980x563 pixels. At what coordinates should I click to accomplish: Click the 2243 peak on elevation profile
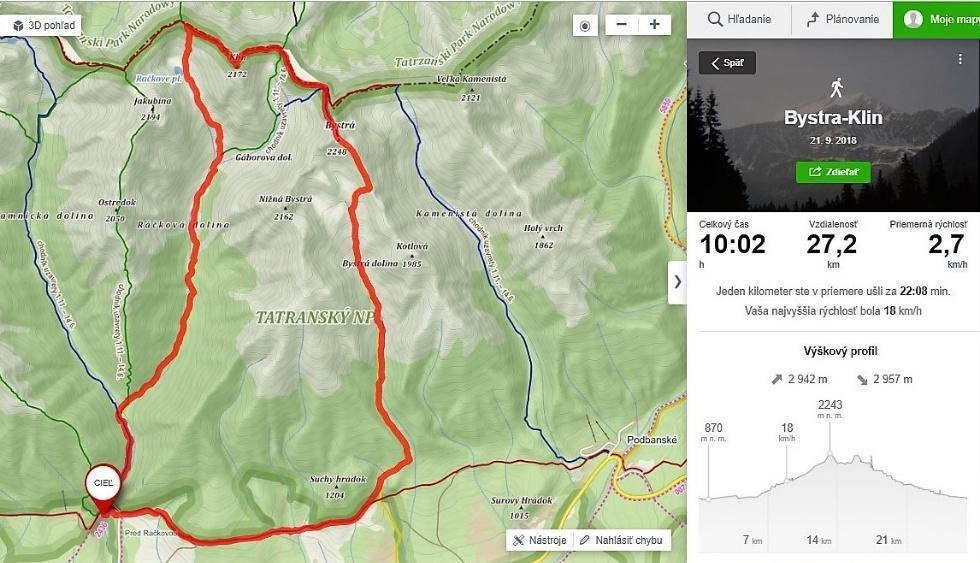pos(830,405)
